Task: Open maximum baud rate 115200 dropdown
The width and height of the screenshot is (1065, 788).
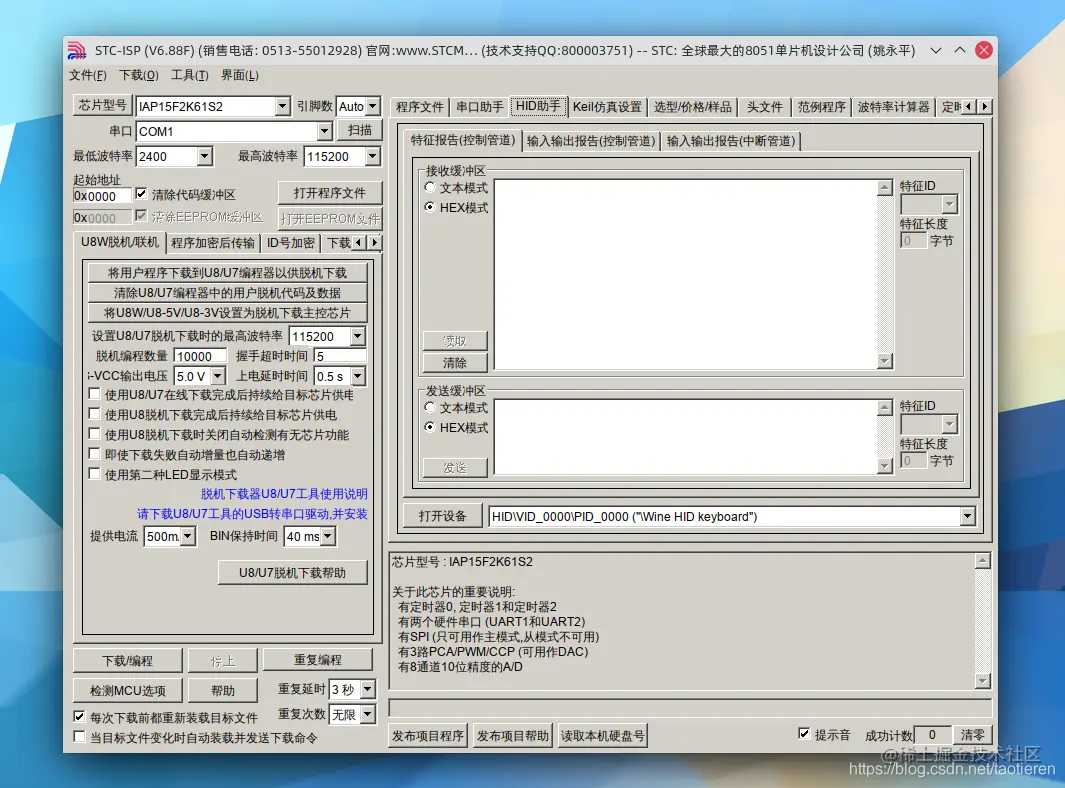Action: (x=372, y=156)
